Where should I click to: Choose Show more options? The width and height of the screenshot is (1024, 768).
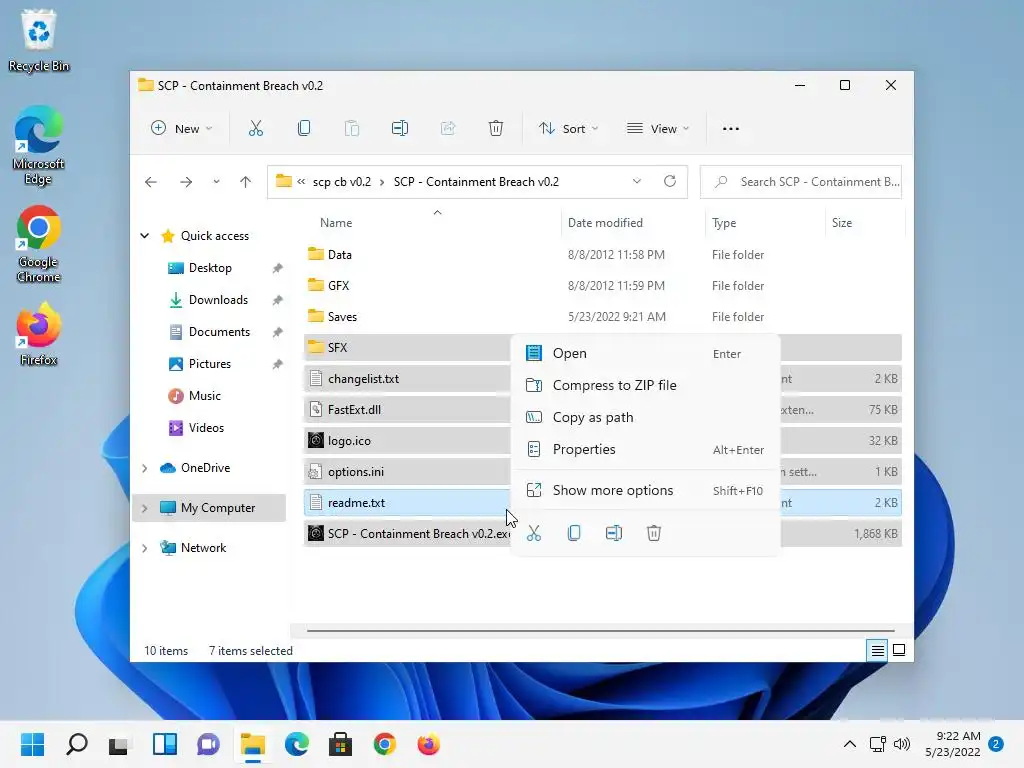[x=645, y=490]
